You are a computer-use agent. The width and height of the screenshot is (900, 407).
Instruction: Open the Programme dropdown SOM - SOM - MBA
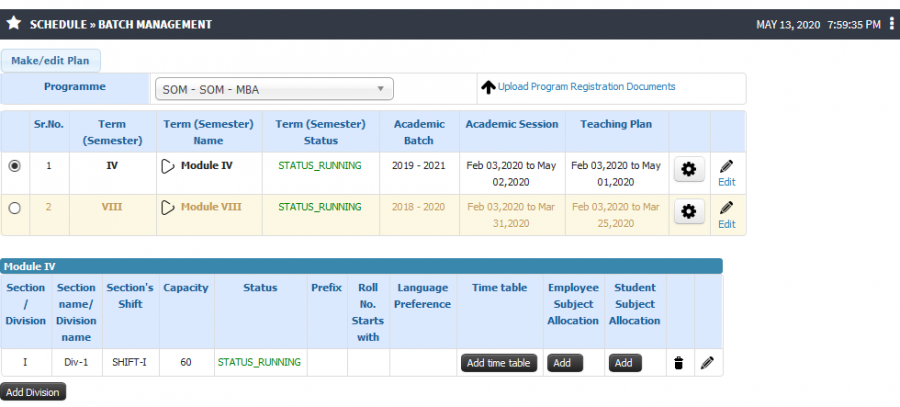[x=274, y=89]
